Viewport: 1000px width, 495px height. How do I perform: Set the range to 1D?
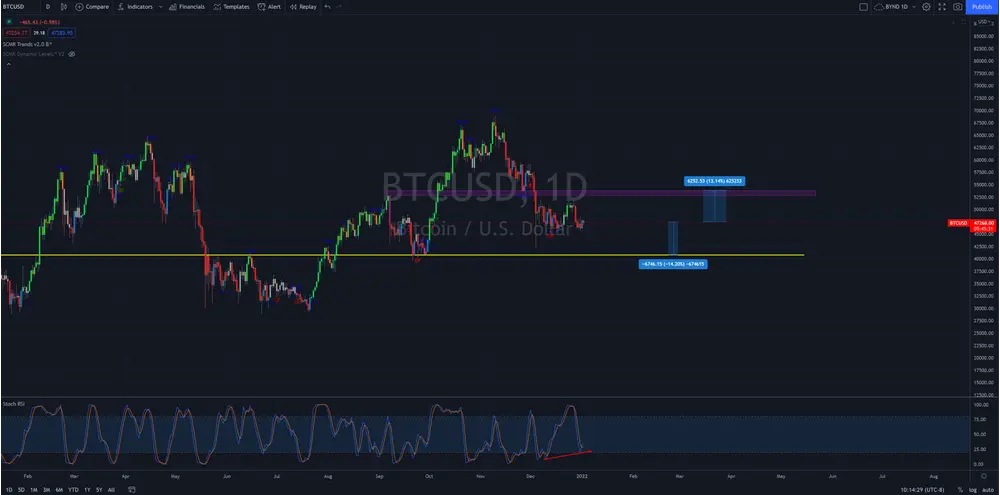click(x=9, y=489)
